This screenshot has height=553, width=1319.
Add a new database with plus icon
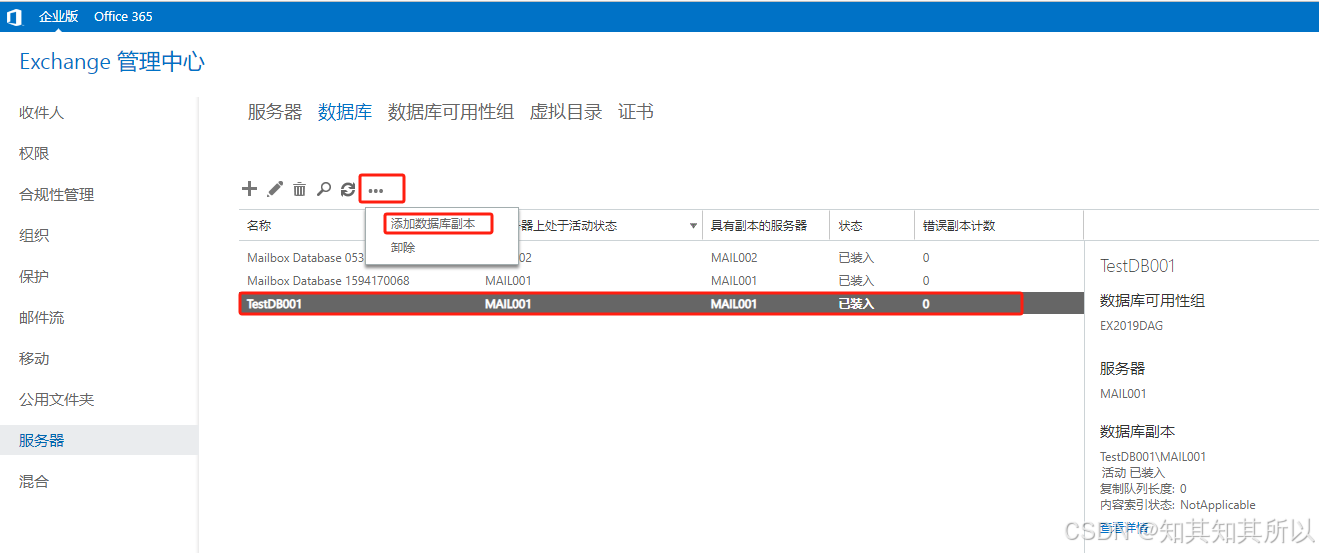point(250,188)
